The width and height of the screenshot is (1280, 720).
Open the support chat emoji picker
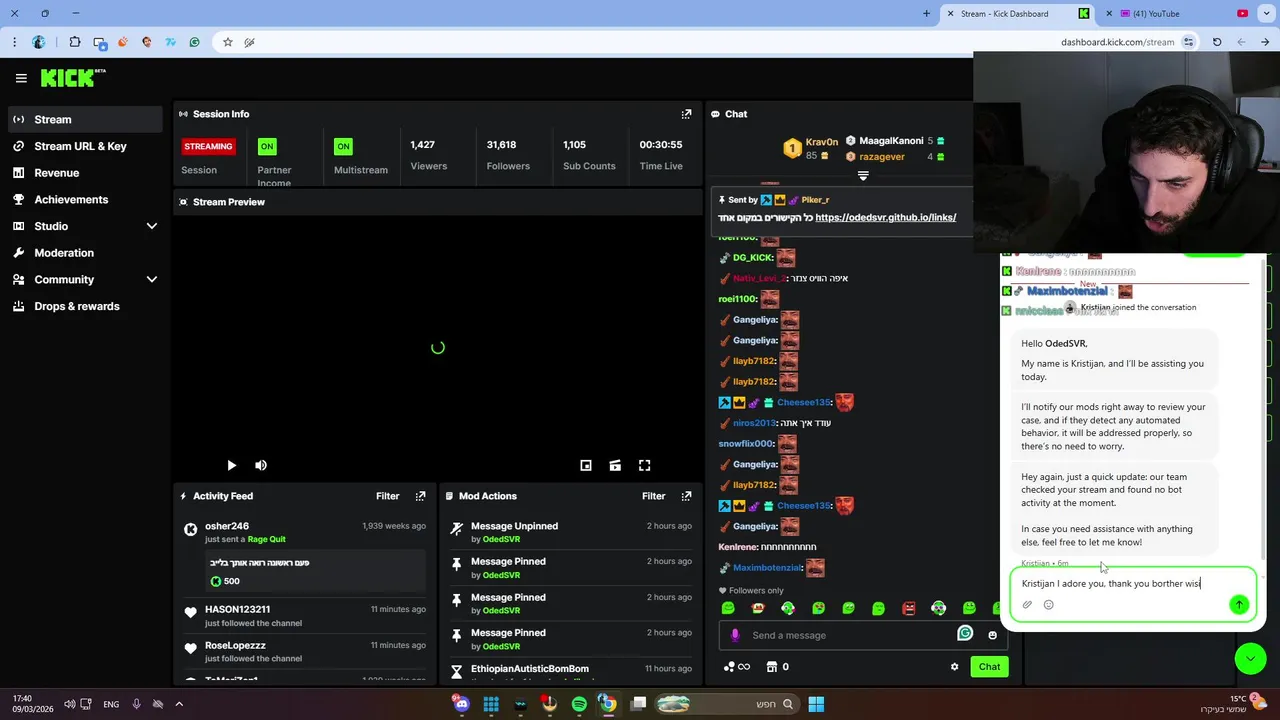1048,604
